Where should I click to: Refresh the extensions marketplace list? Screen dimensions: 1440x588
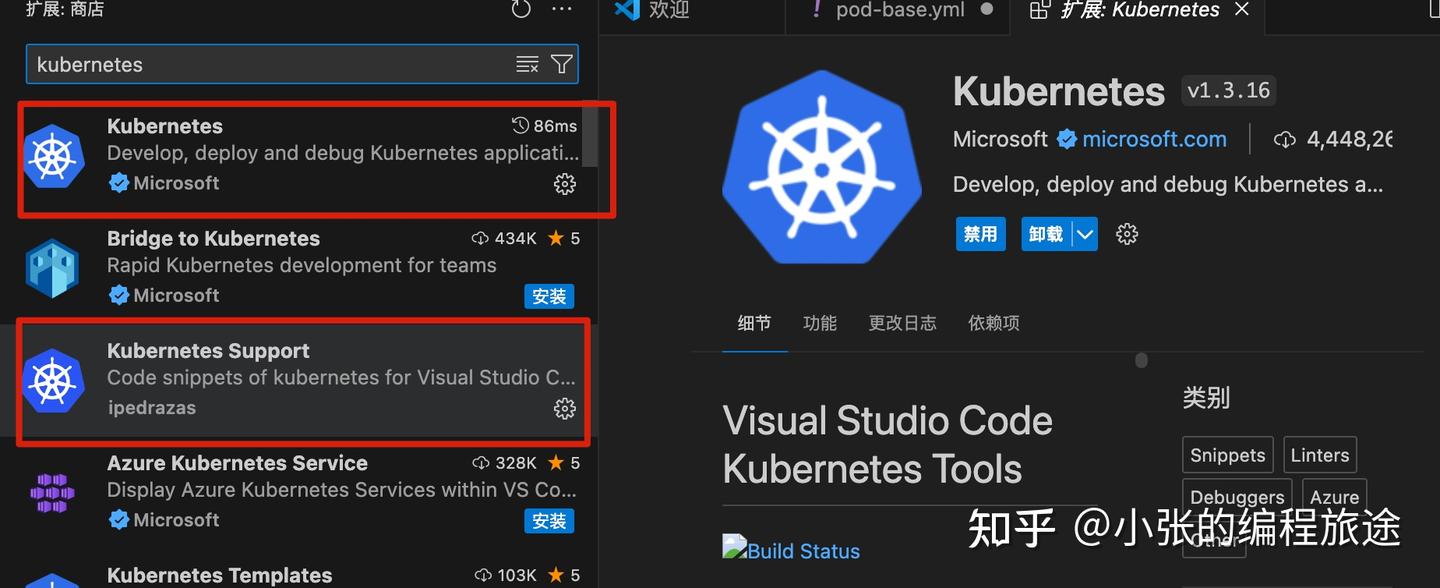(x=521, y=10)
